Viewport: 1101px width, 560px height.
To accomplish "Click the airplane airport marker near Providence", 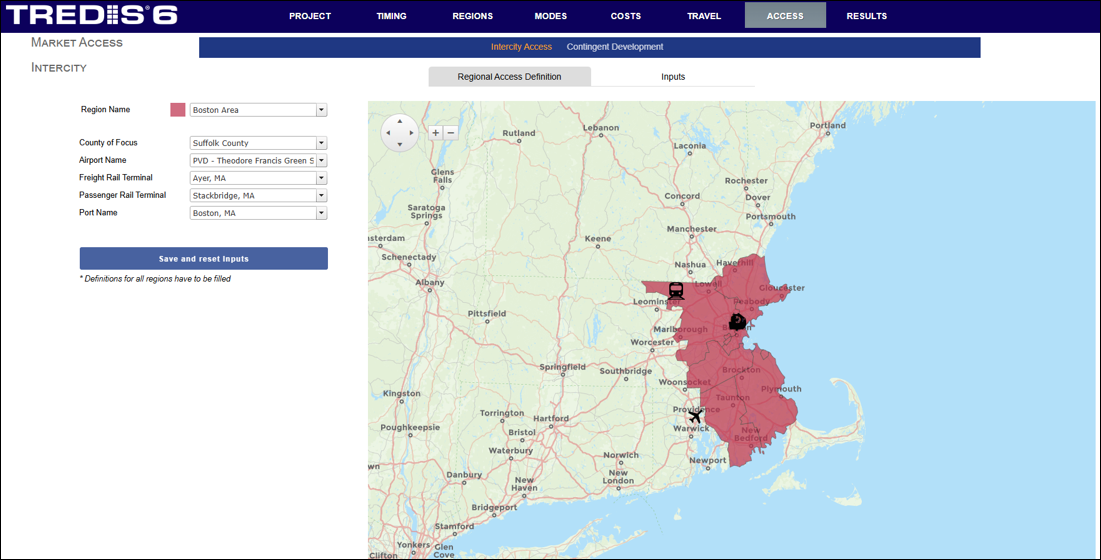I will click(x=695, y=416).
